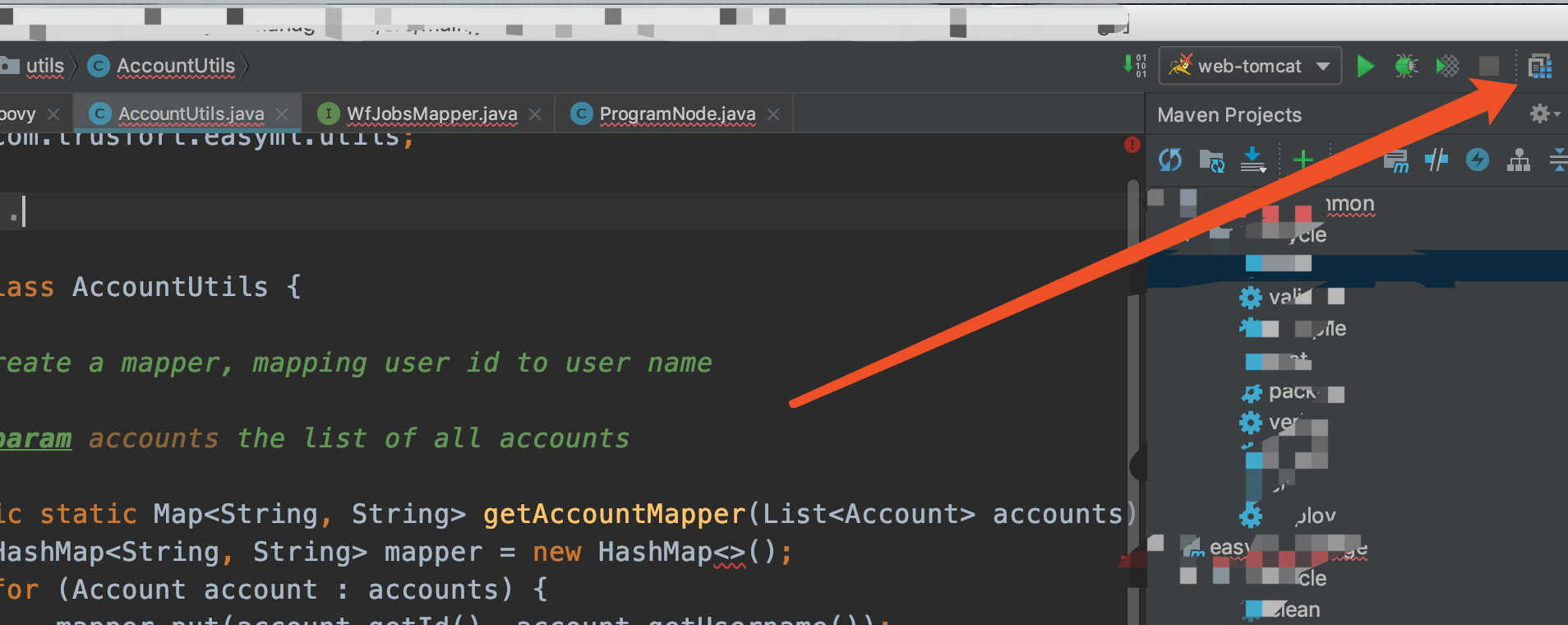This screenshot has width=1568, height=625.
Task: Click the red error indicator in editor
Action: [1132, 145]
